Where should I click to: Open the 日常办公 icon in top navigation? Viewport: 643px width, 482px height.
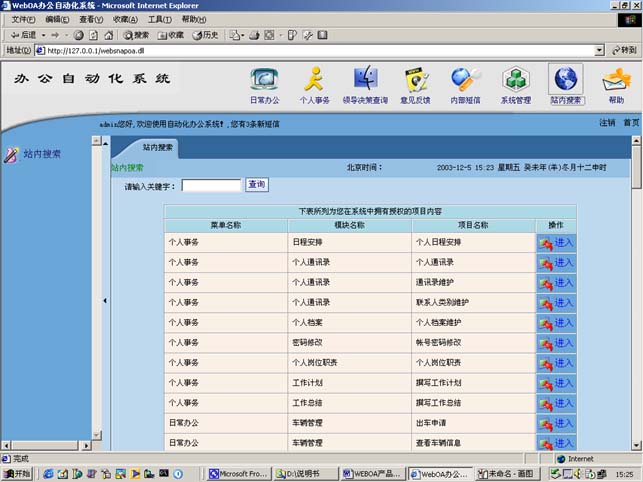point(264,80)
